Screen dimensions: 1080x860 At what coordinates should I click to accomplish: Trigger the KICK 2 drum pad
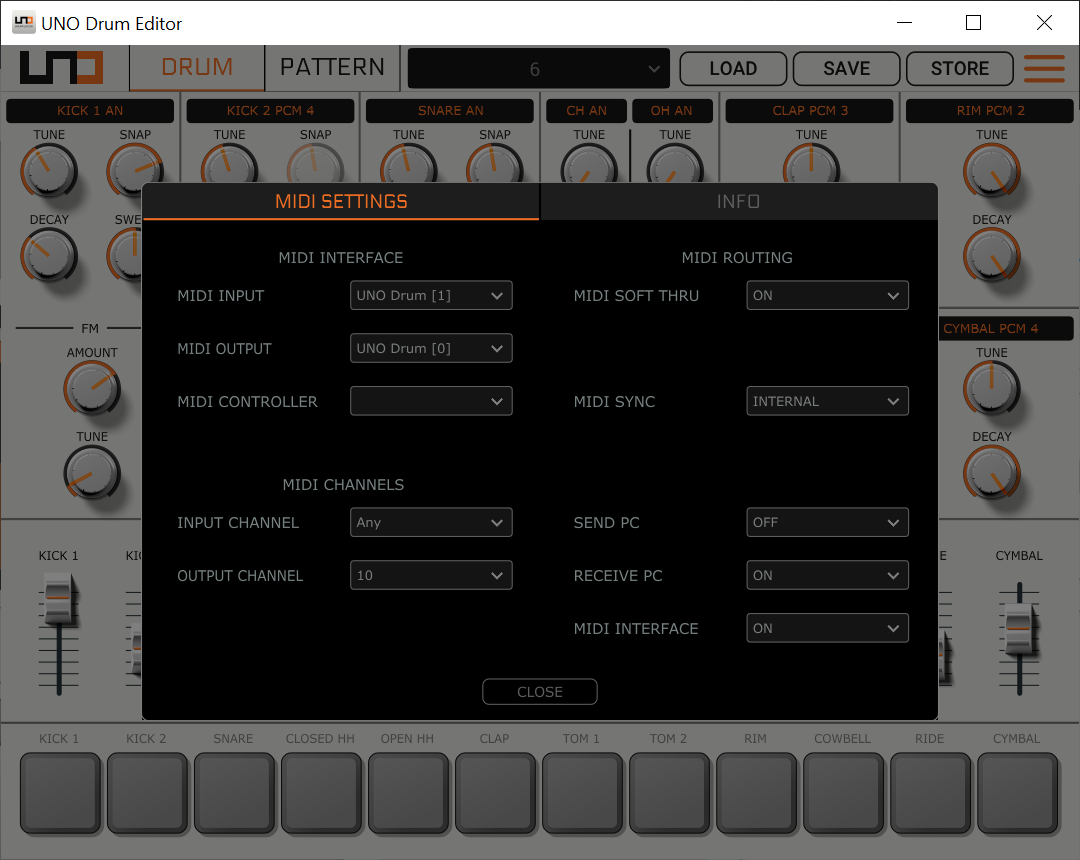(x=147, y=794)
